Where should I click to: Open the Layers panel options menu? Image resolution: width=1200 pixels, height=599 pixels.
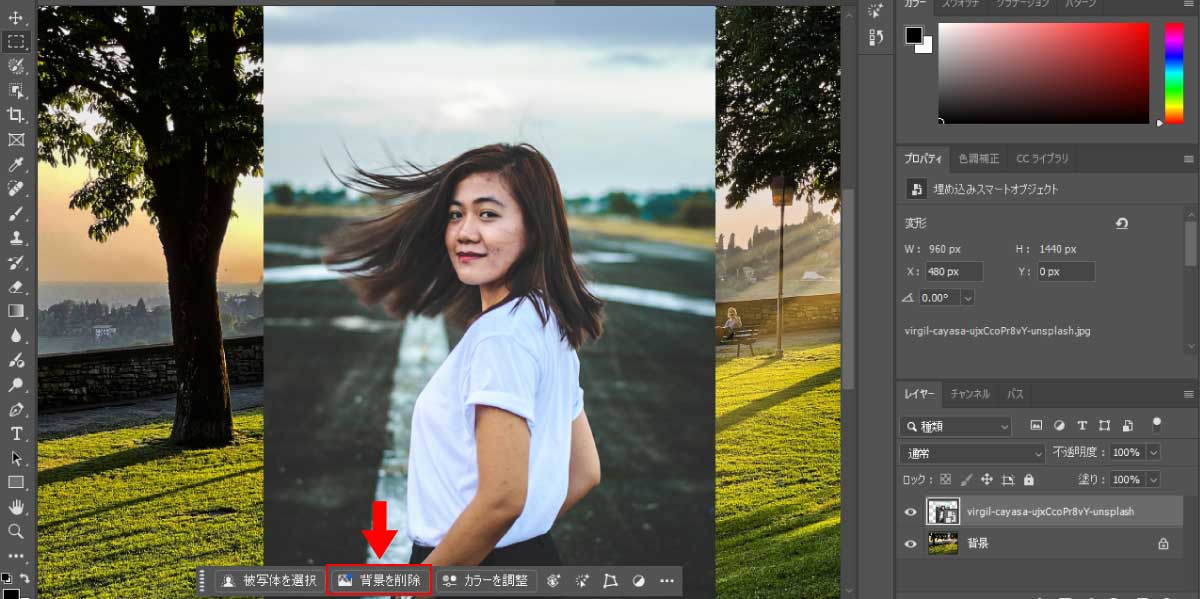click(x=1188, y=394)
